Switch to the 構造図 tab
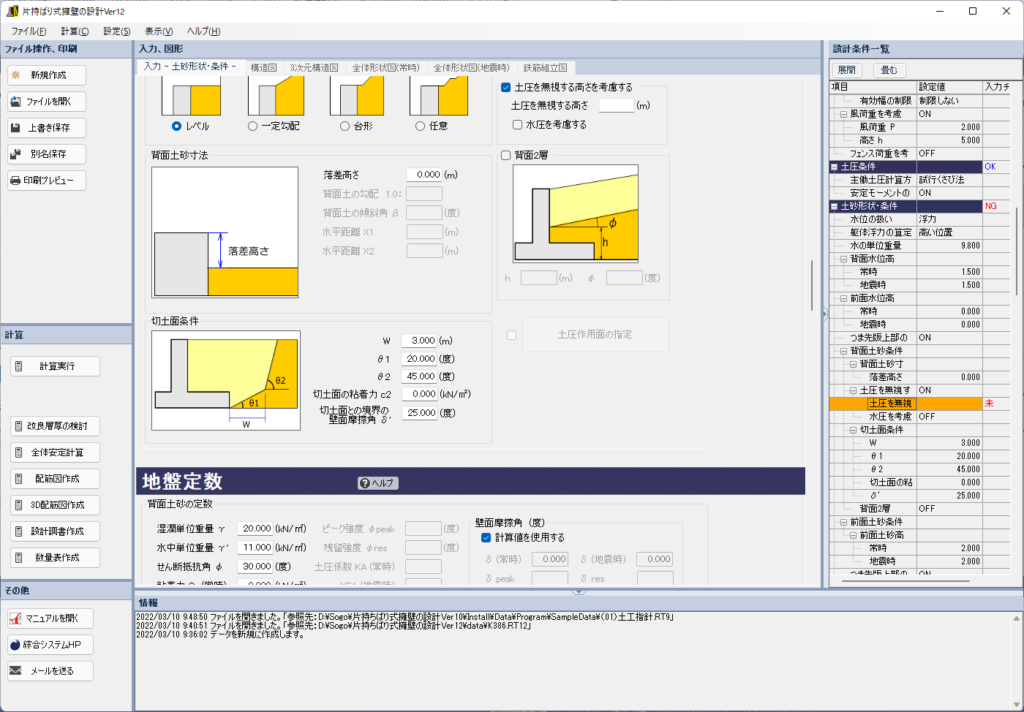The image size is (1024, 712). click(264, 67)
